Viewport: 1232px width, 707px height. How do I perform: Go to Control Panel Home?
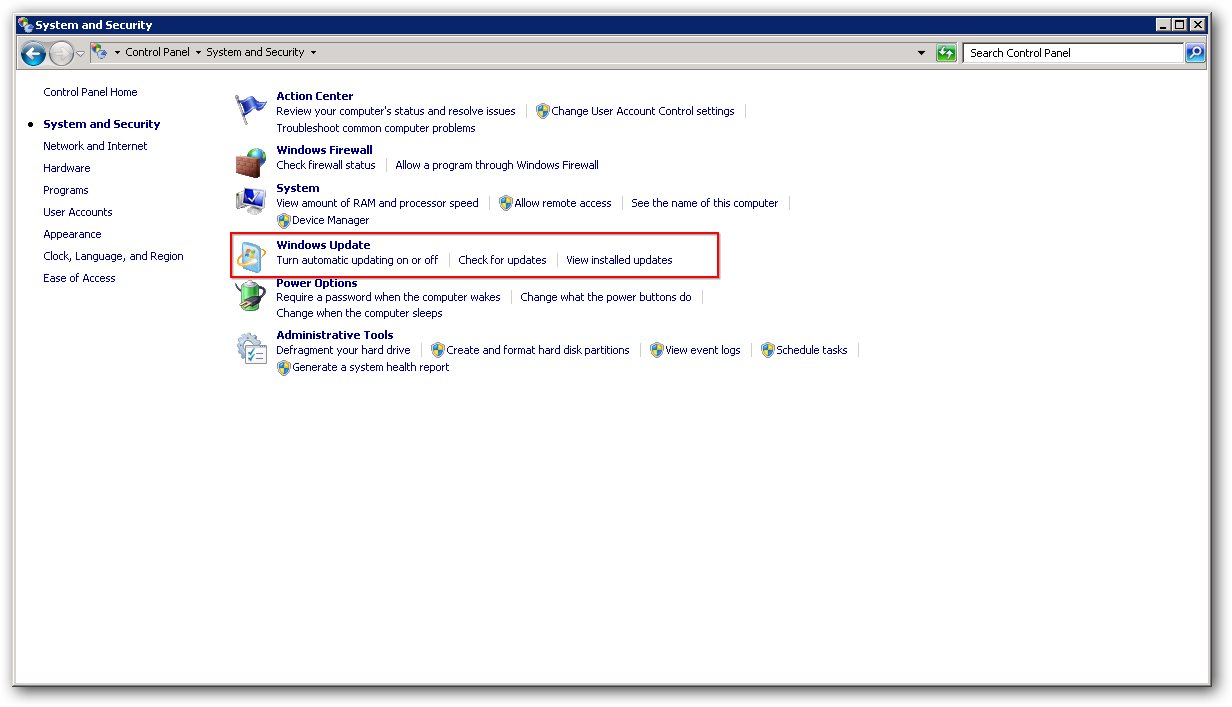(90, 92)
